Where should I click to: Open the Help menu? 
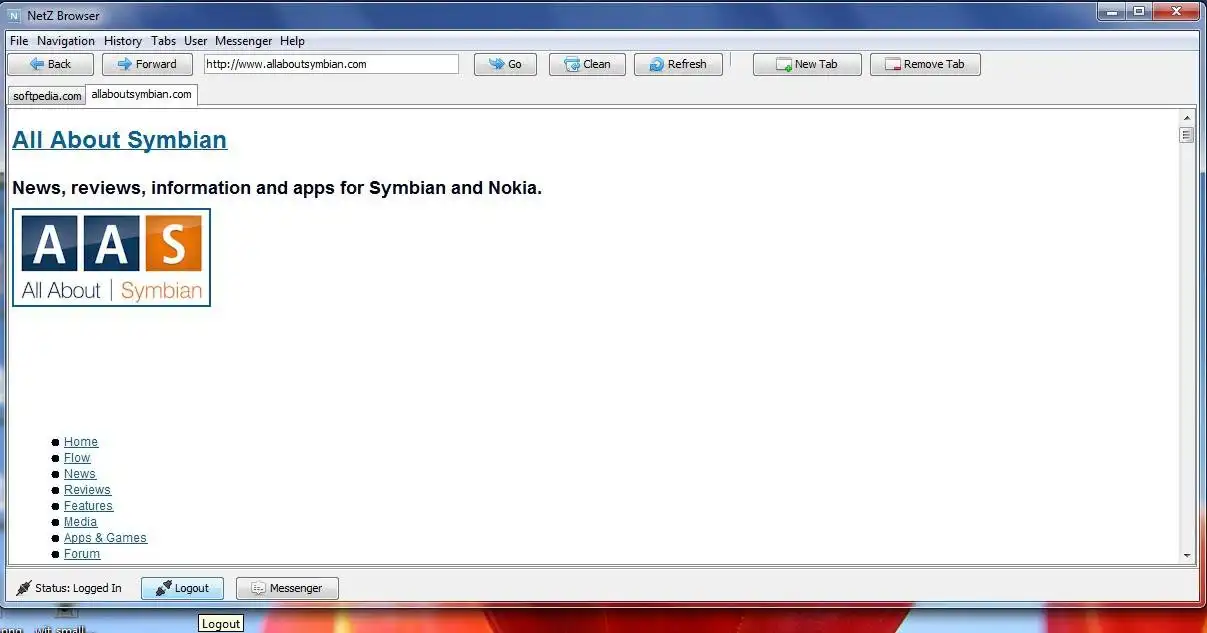[292, 41]
